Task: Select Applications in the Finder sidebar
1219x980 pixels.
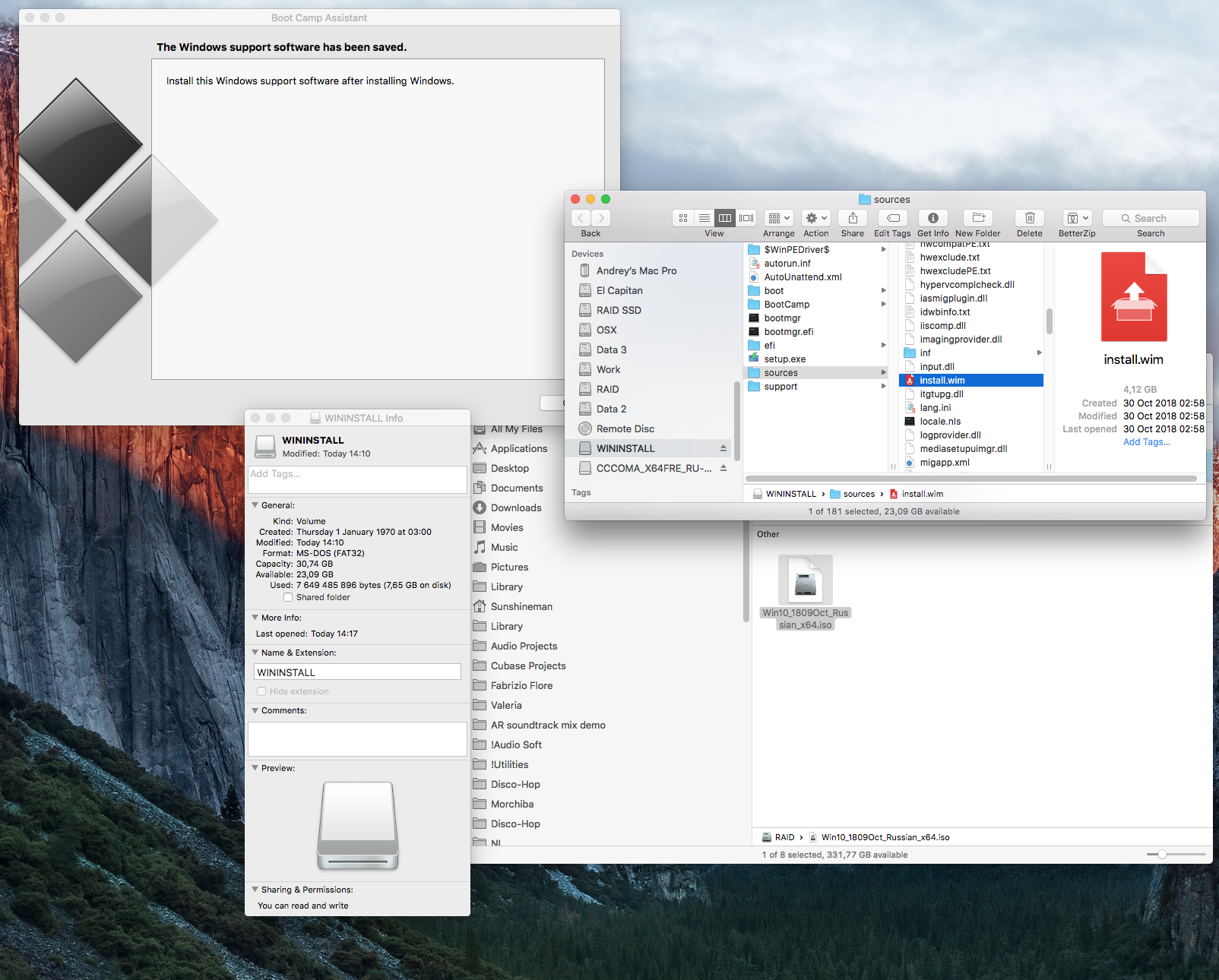Action: coord(518,448)
